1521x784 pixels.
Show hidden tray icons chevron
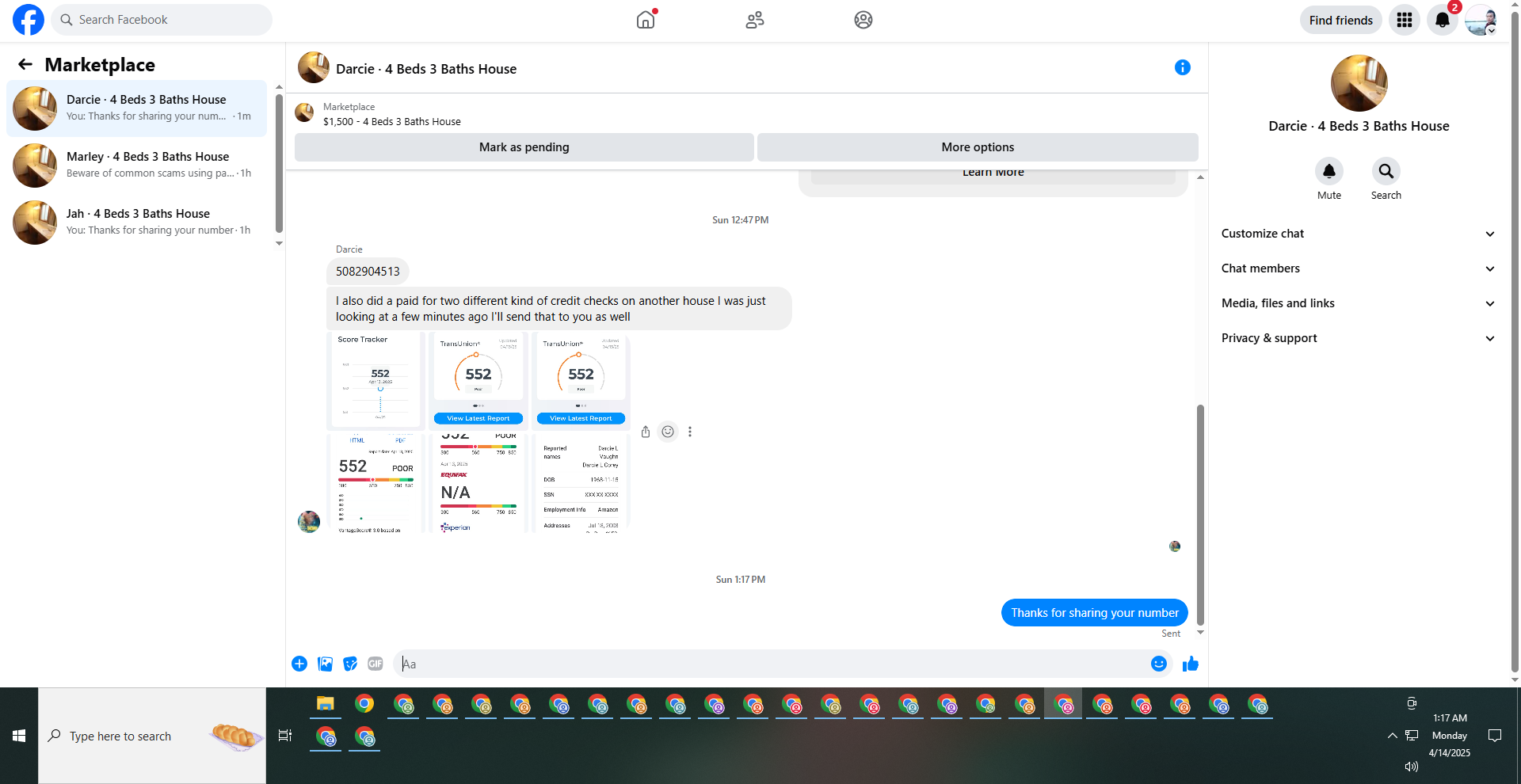[1392, 736]
